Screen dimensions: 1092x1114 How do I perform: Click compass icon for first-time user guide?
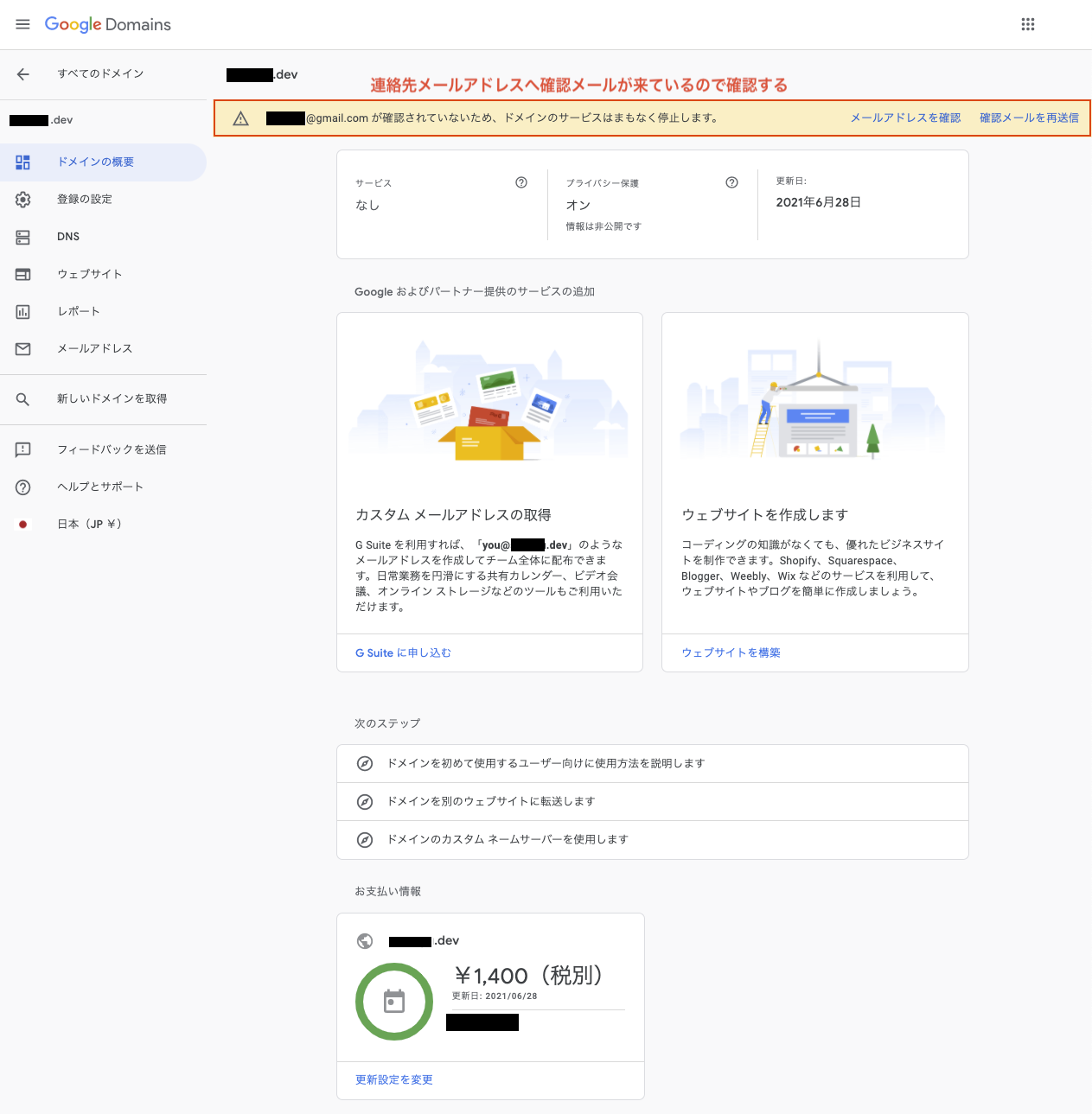click(x=365, y=764)
